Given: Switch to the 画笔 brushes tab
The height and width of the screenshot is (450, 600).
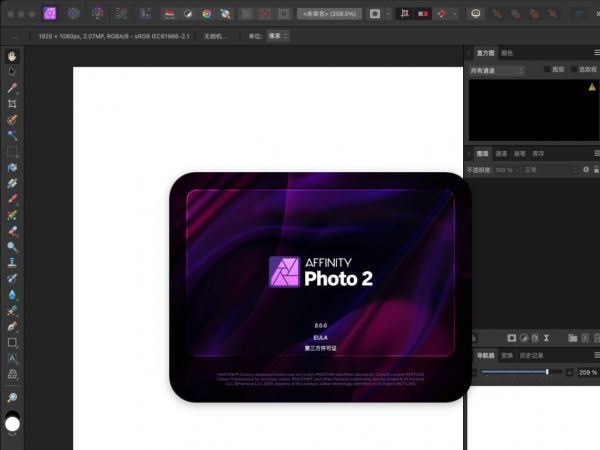Looking at the screenshot, I should (519, 154).
